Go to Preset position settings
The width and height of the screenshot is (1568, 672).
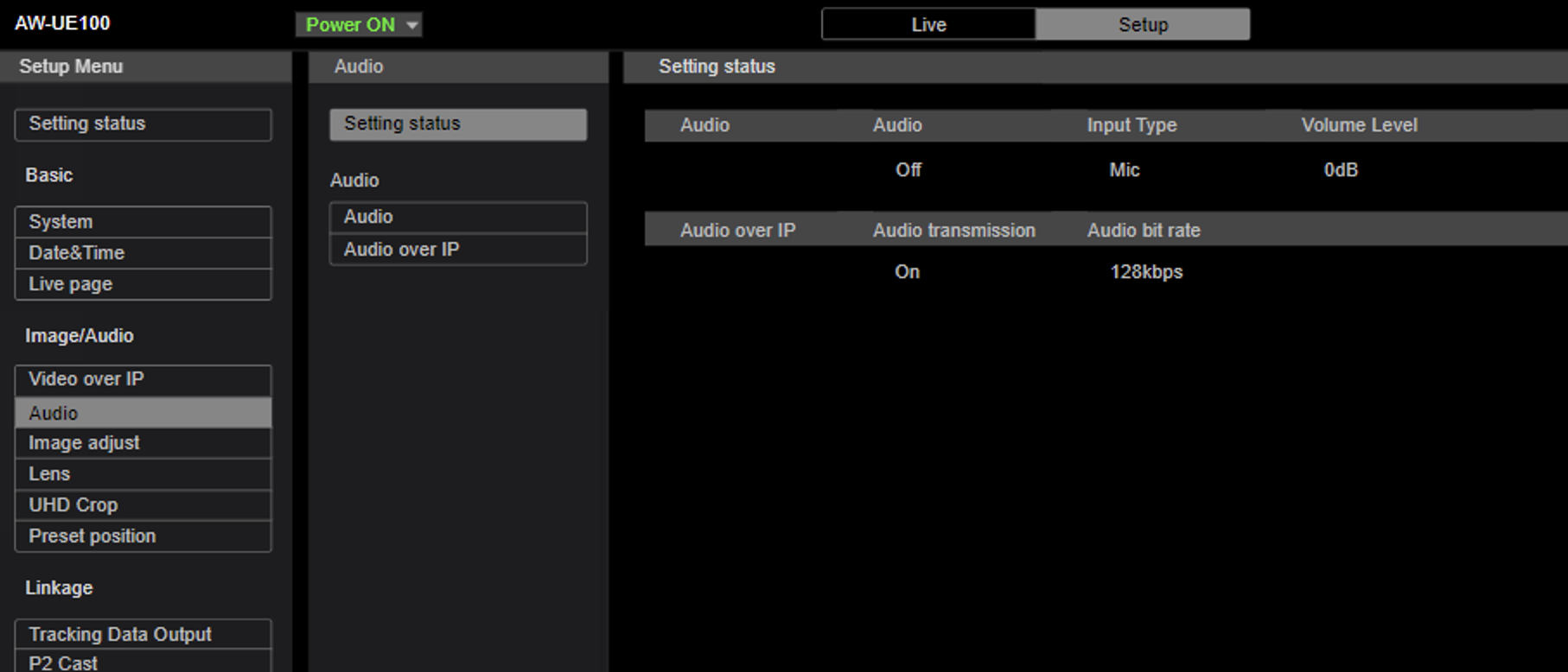click(143, 536)
